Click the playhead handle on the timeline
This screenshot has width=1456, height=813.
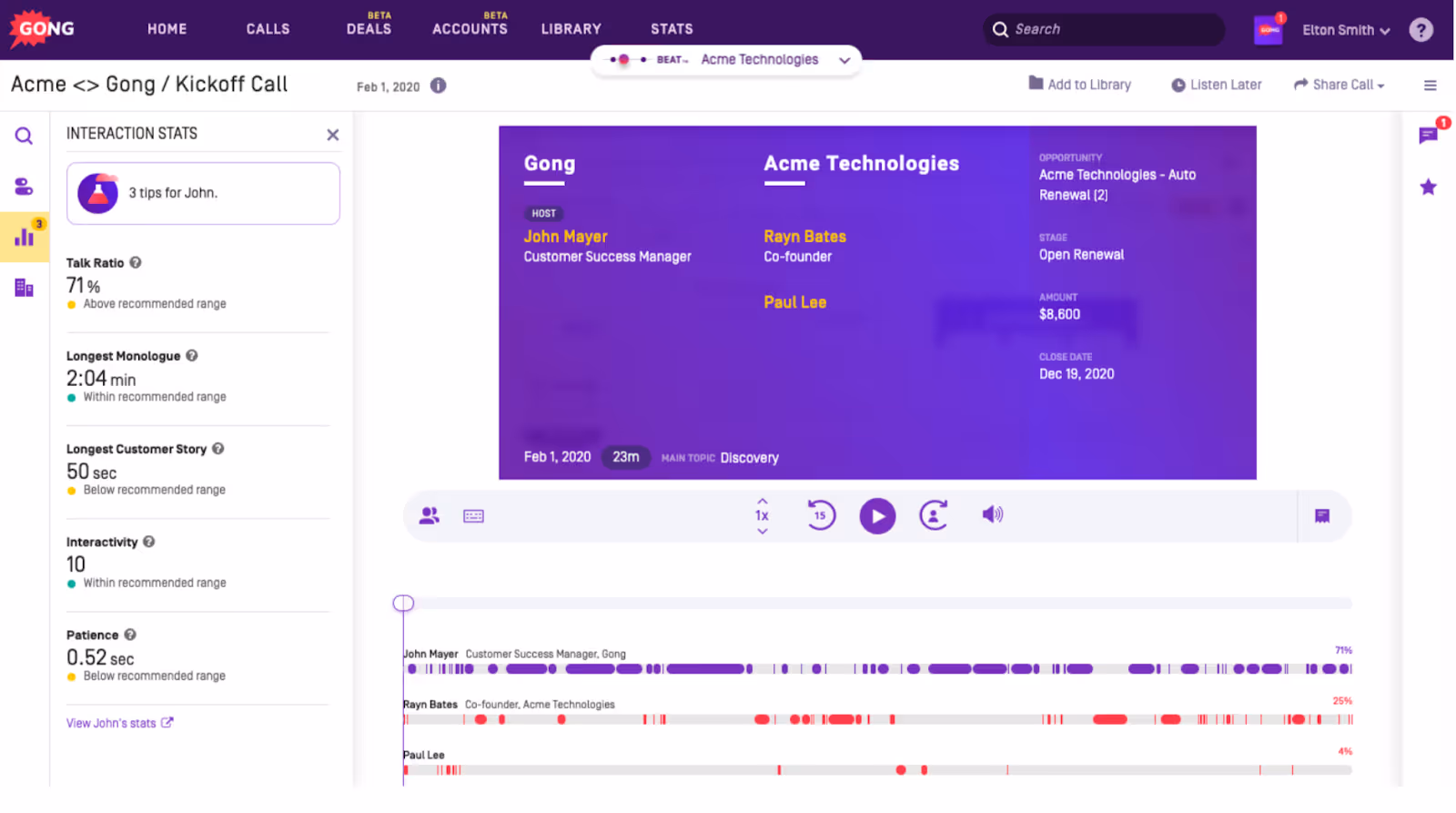pyautogui.click(x=403, y=603)
